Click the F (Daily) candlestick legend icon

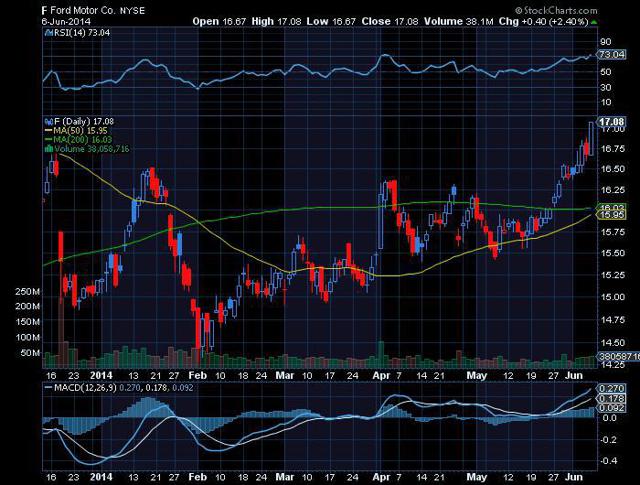(x=49, y=121)
